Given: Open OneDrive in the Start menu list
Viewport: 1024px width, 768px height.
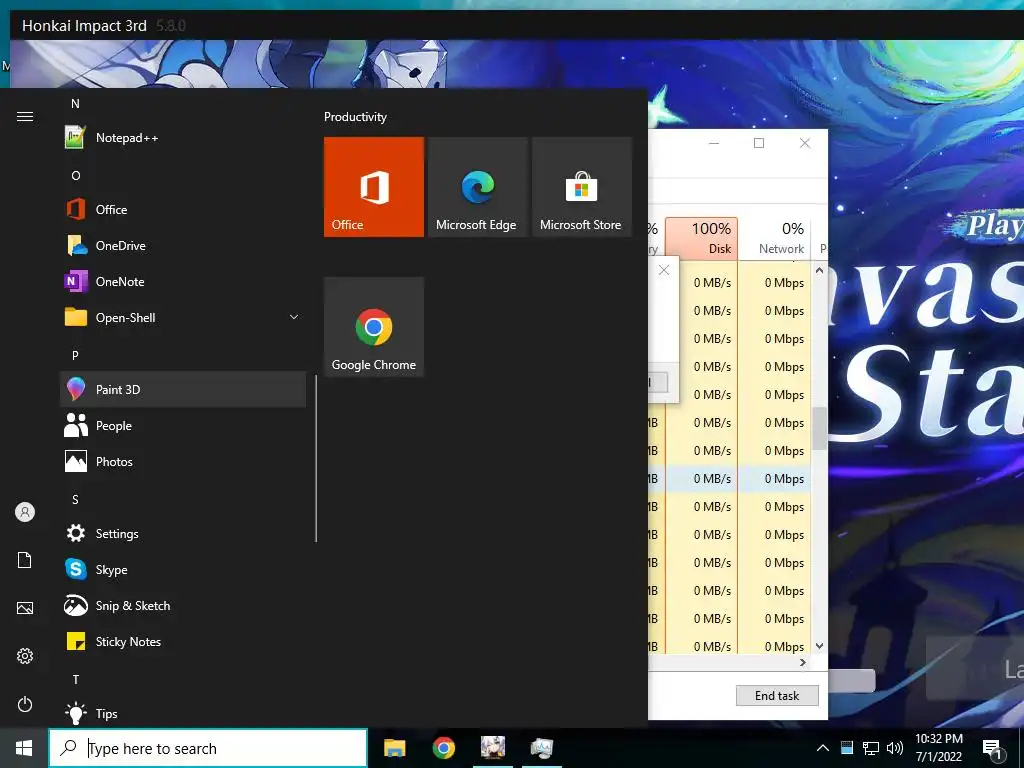Looking at the screenshot, I should coord(183,246).
